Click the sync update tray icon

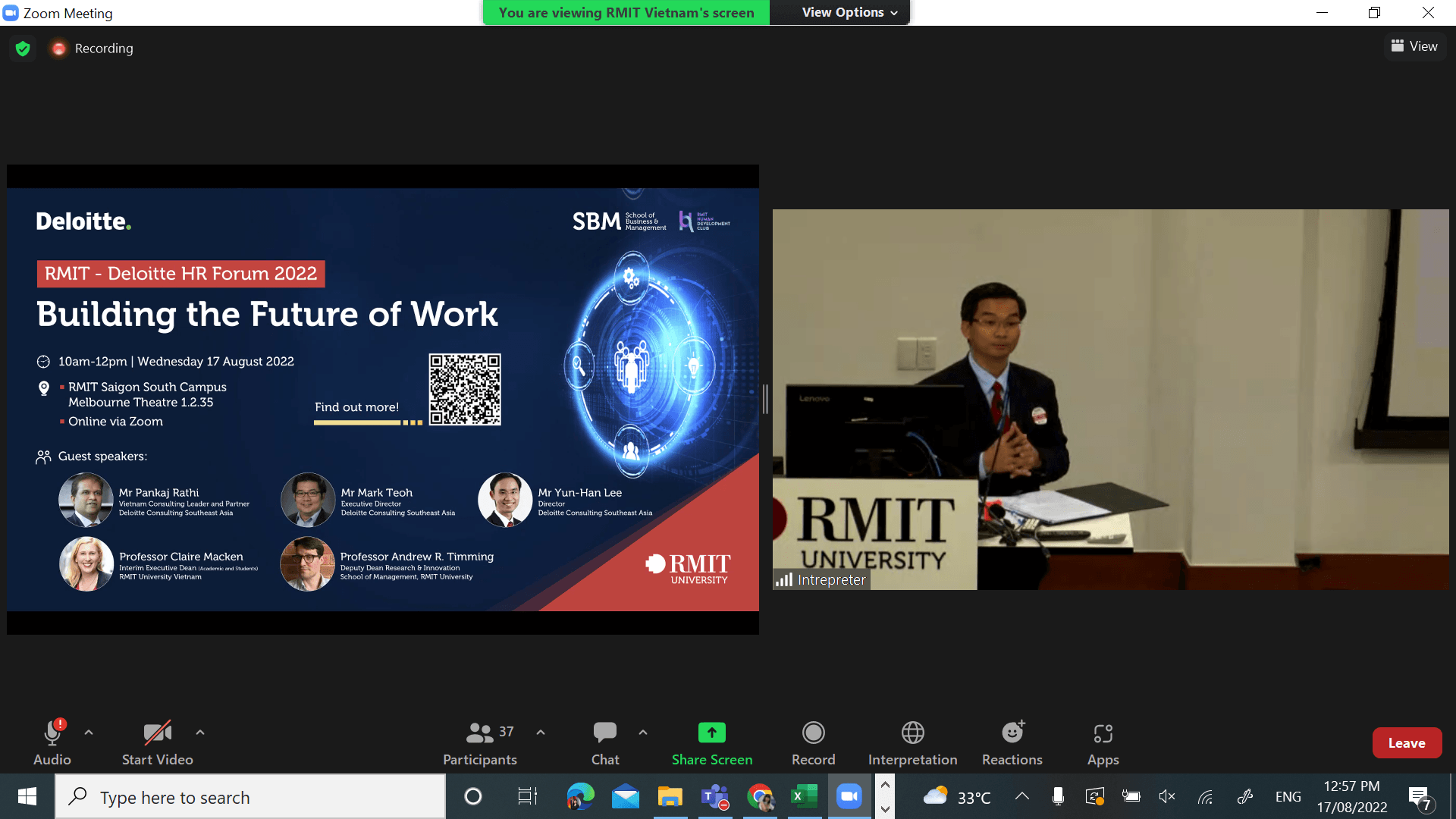[1094, 796]
